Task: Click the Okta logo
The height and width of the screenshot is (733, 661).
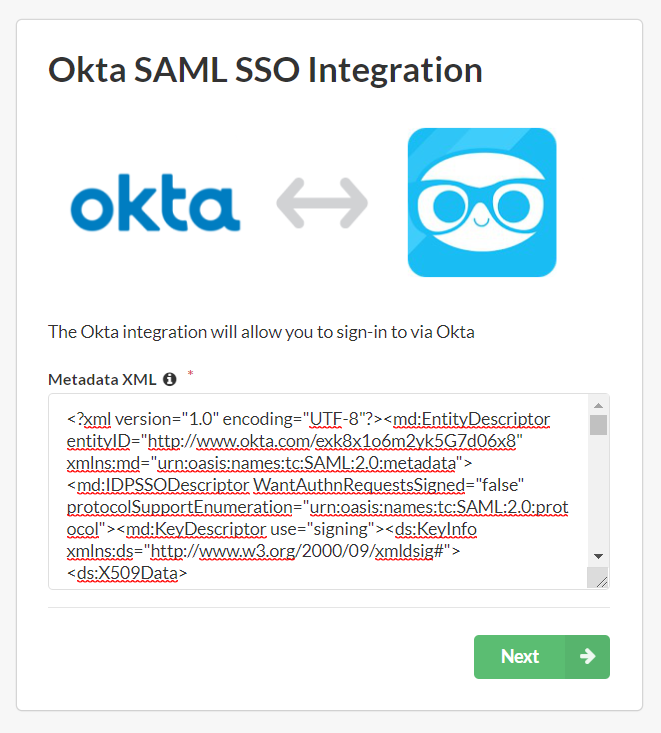Action: [x=155, y=202]
